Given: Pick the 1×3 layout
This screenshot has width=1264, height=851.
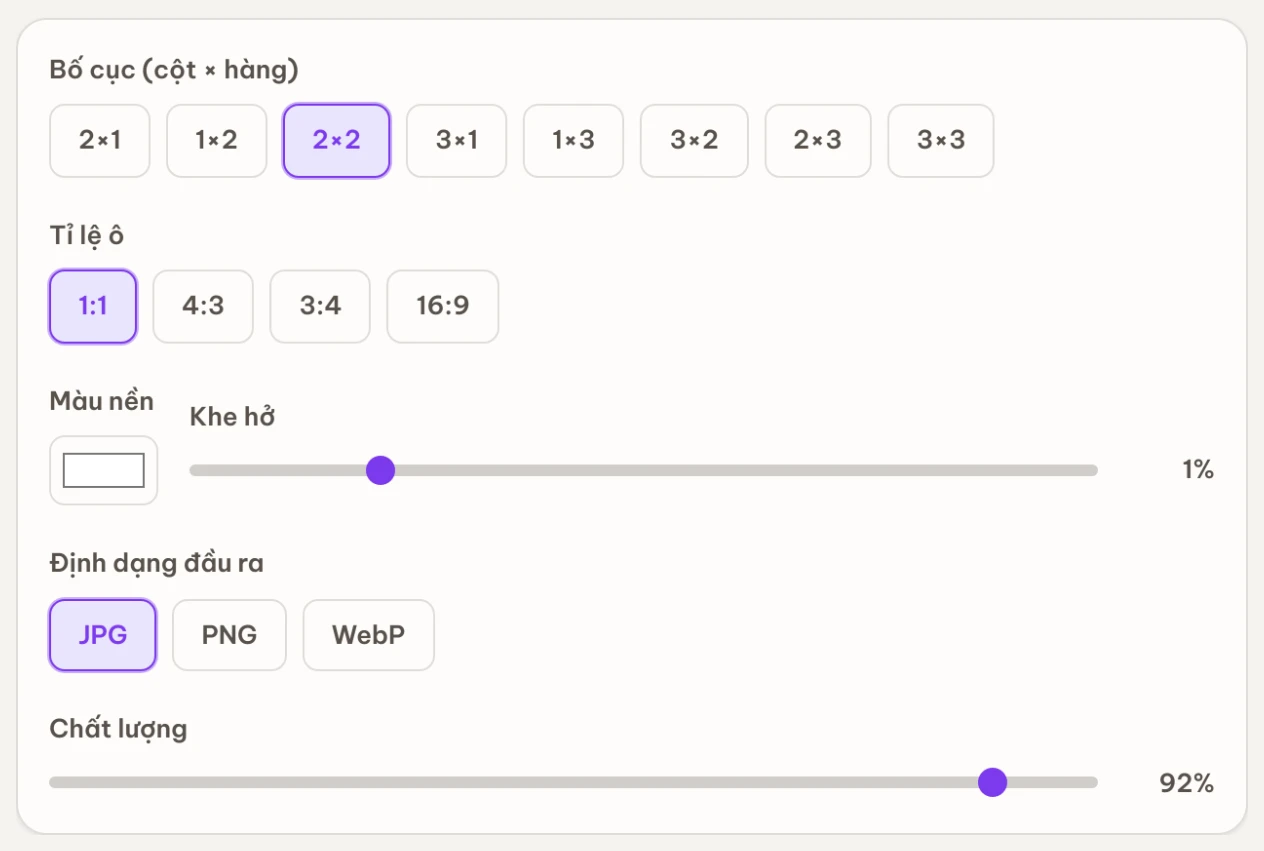Looking at the screenshot, I should [x=573, y=141].
